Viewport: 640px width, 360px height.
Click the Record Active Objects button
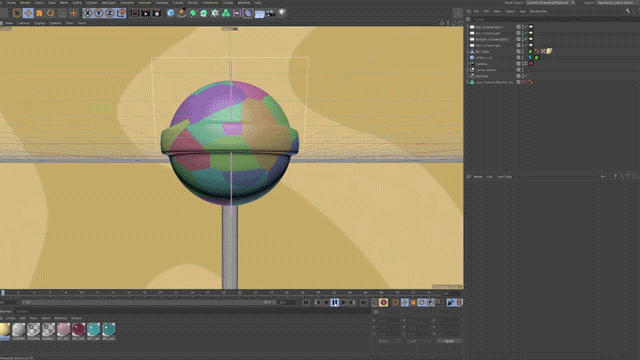click(375, 302)
